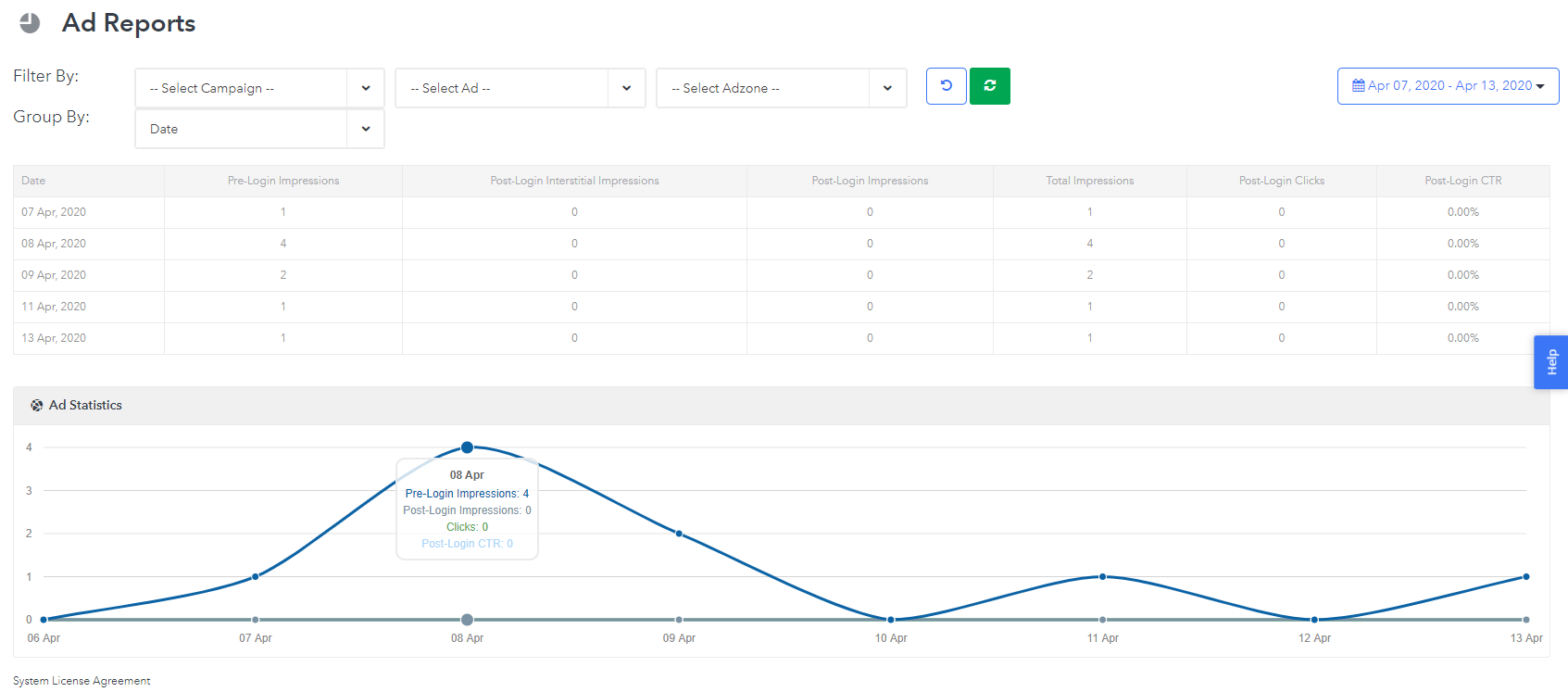Select the 08 Apr, 2020 row date
Screen dimensions: 1568x692
tap(54, 244)
